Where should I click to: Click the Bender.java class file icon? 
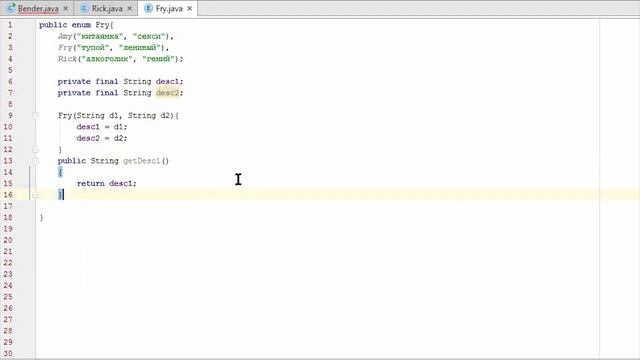pyautogui.click(x=11, y=8)
